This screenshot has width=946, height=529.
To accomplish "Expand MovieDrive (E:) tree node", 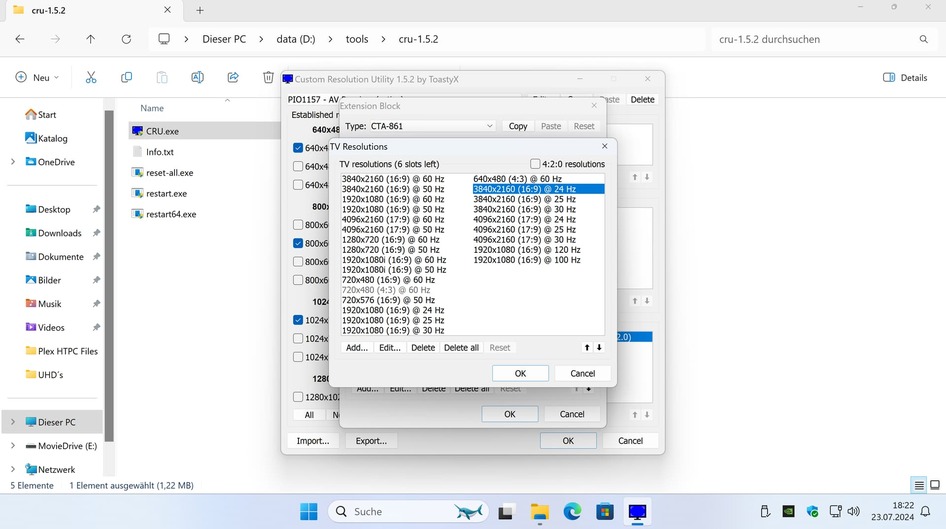I will click(x=13, y=446).
